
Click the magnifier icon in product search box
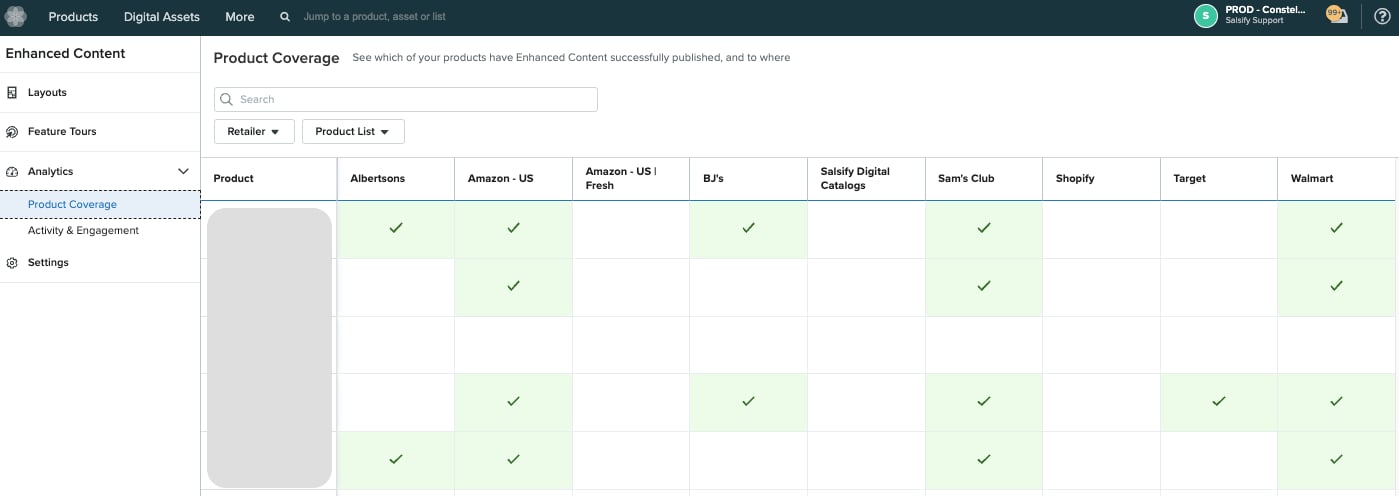point(226,99)
